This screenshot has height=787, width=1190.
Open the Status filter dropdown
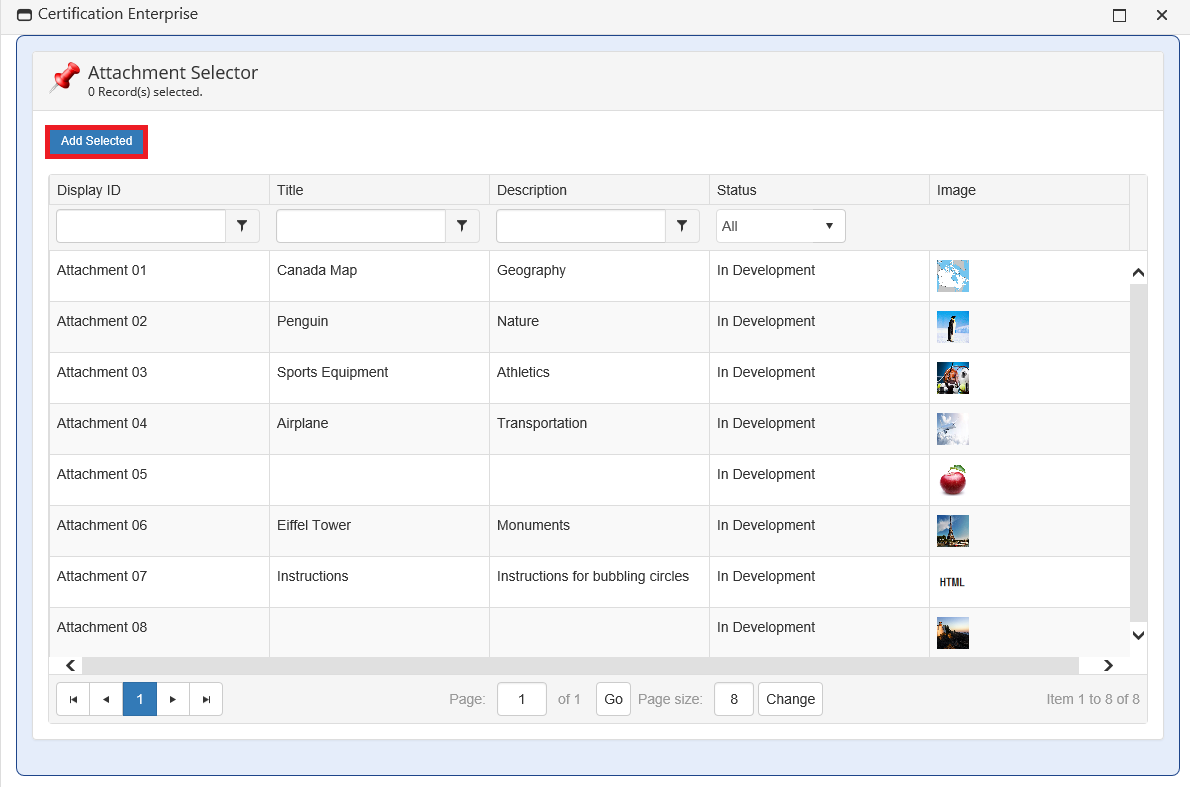click(780, 226)
